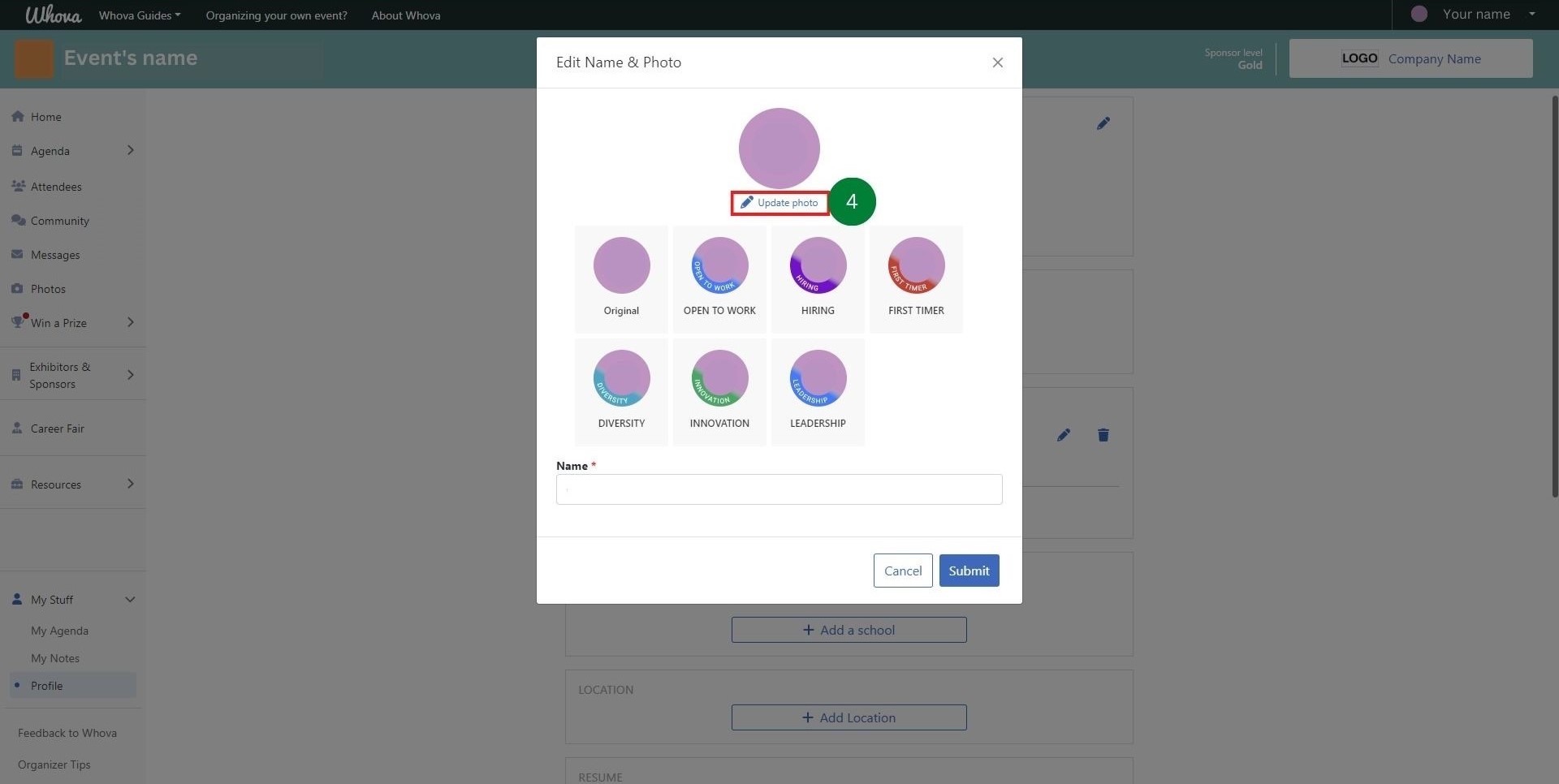This screenshot has width=1559, height=784.
Task: Click the trash icon to delete the entry
Action: click(x=1103, y=435)
